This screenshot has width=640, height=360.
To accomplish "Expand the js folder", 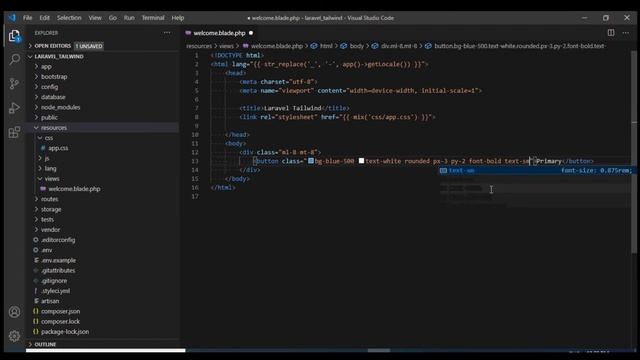I will 47,158.
